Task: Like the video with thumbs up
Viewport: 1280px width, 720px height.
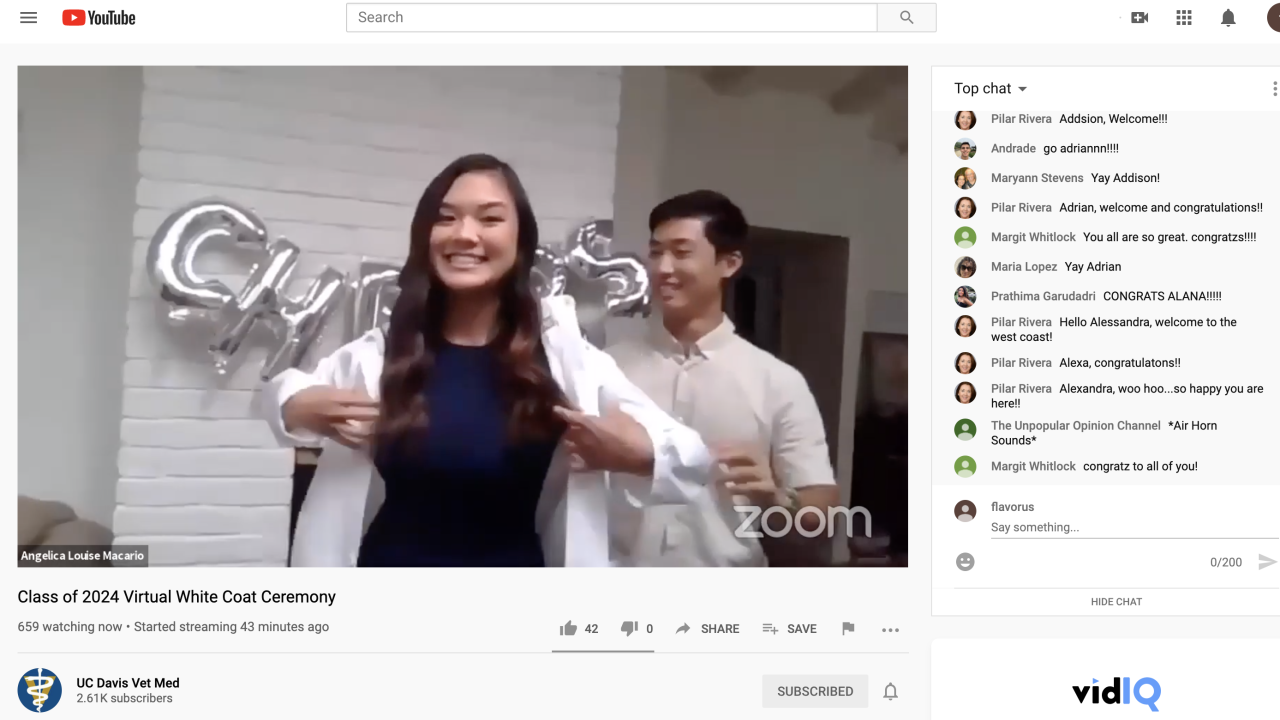Action: (x=569, y=629)
